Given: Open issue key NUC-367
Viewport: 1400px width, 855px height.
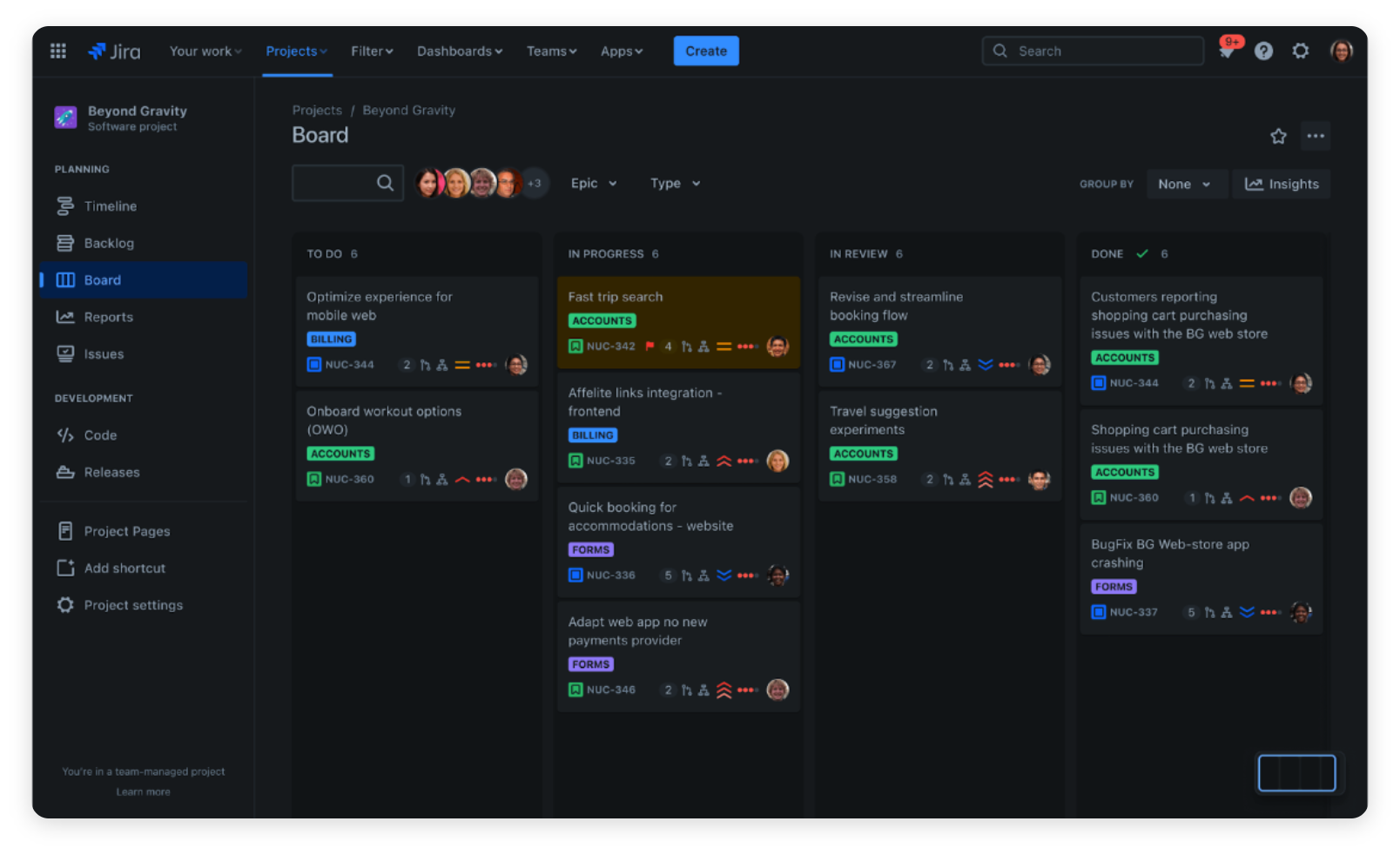Looking at the screenshot, I should (872, 365).
